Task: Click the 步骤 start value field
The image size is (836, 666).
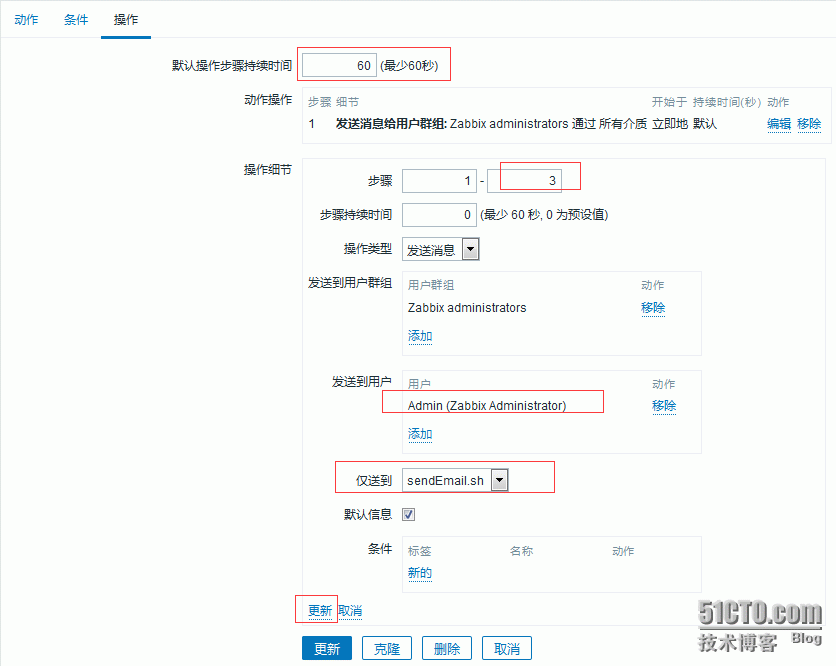Action: point(439,181)
